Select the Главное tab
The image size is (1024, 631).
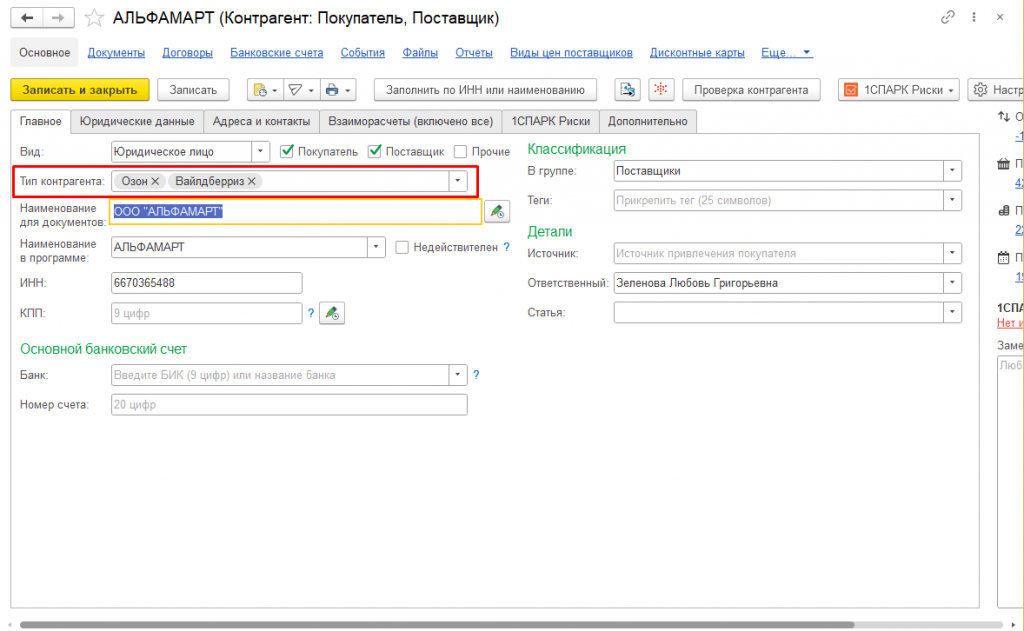pyautogui.click(x=40, y=121)
